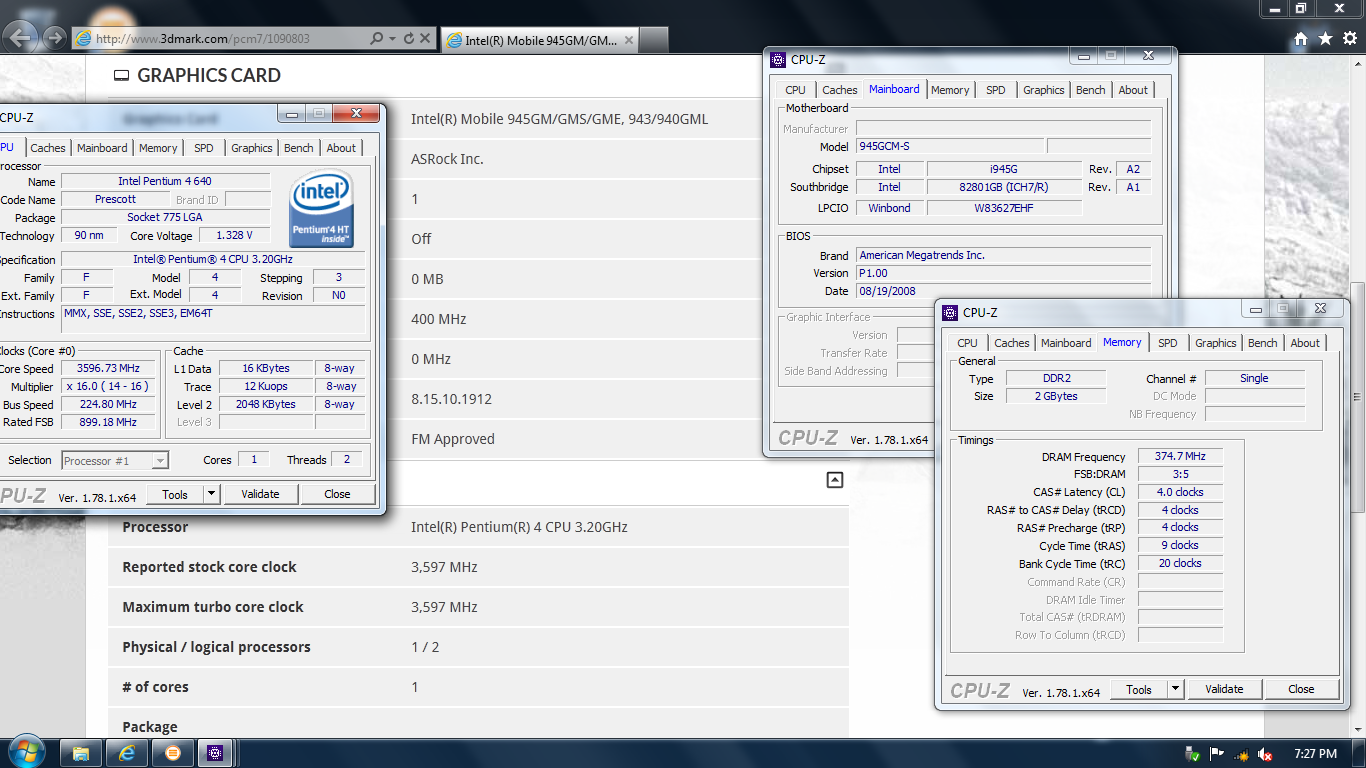Refresh the 3dmark page

408,39
